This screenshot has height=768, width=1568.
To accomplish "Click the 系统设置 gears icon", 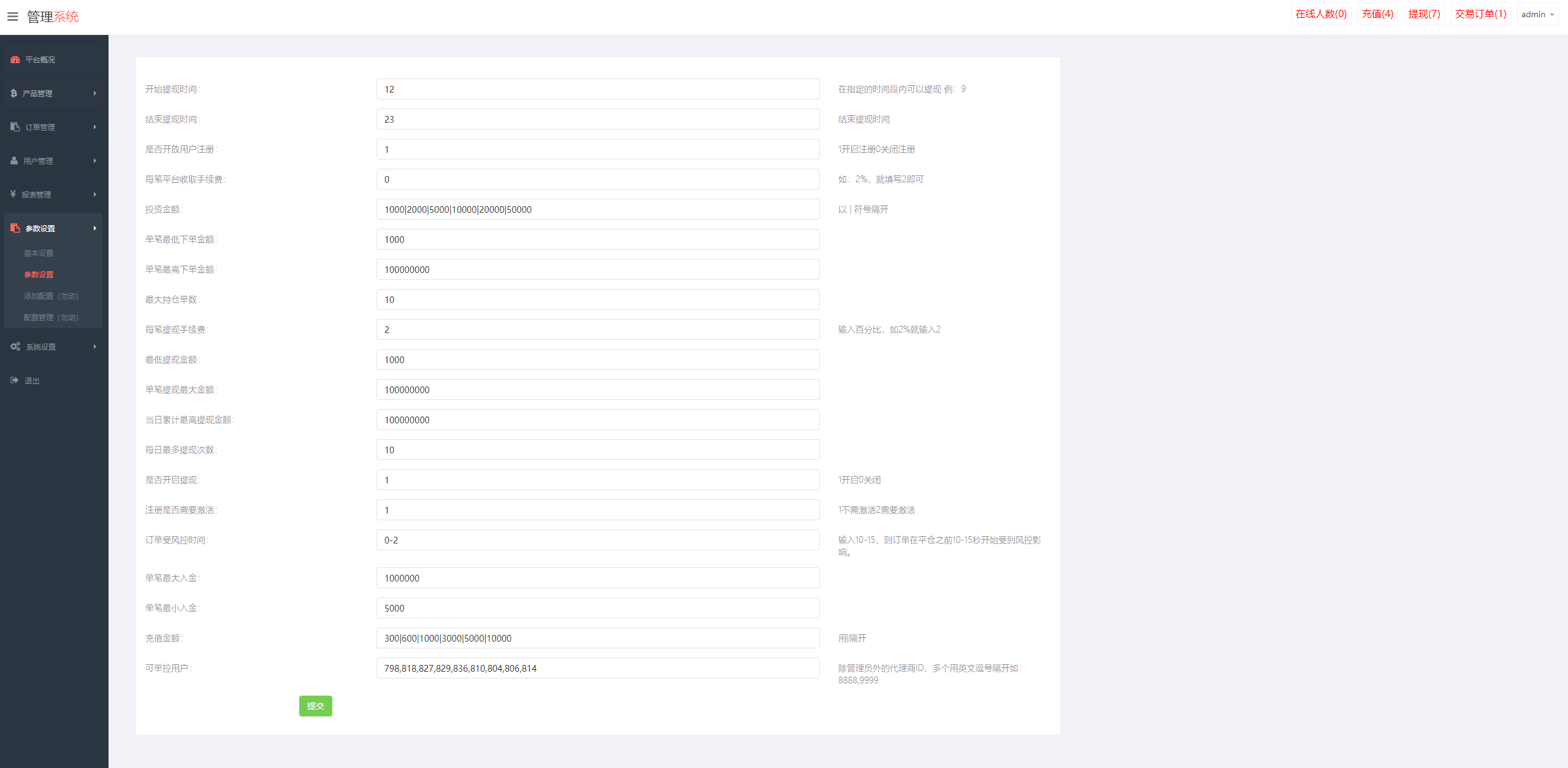I will pos(15,347).
